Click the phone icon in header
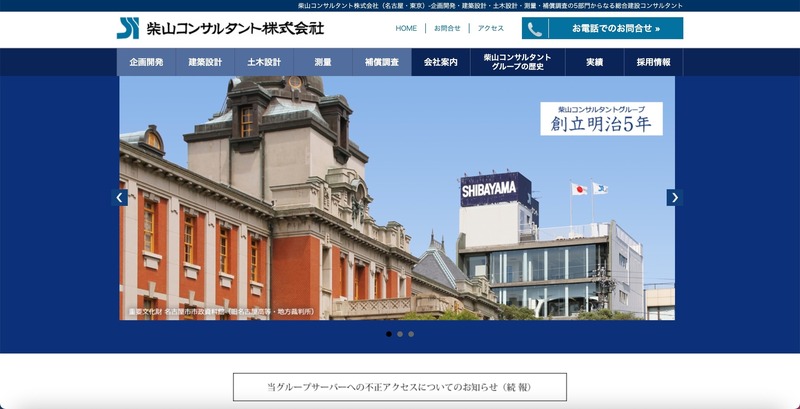 535,29
